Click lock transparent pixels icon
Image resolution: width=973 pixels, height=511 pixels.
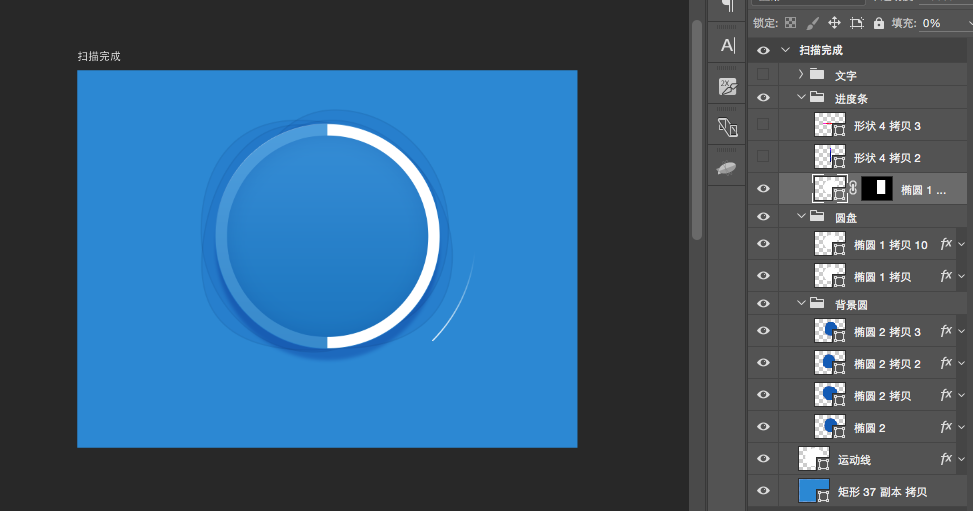point(791,23)
